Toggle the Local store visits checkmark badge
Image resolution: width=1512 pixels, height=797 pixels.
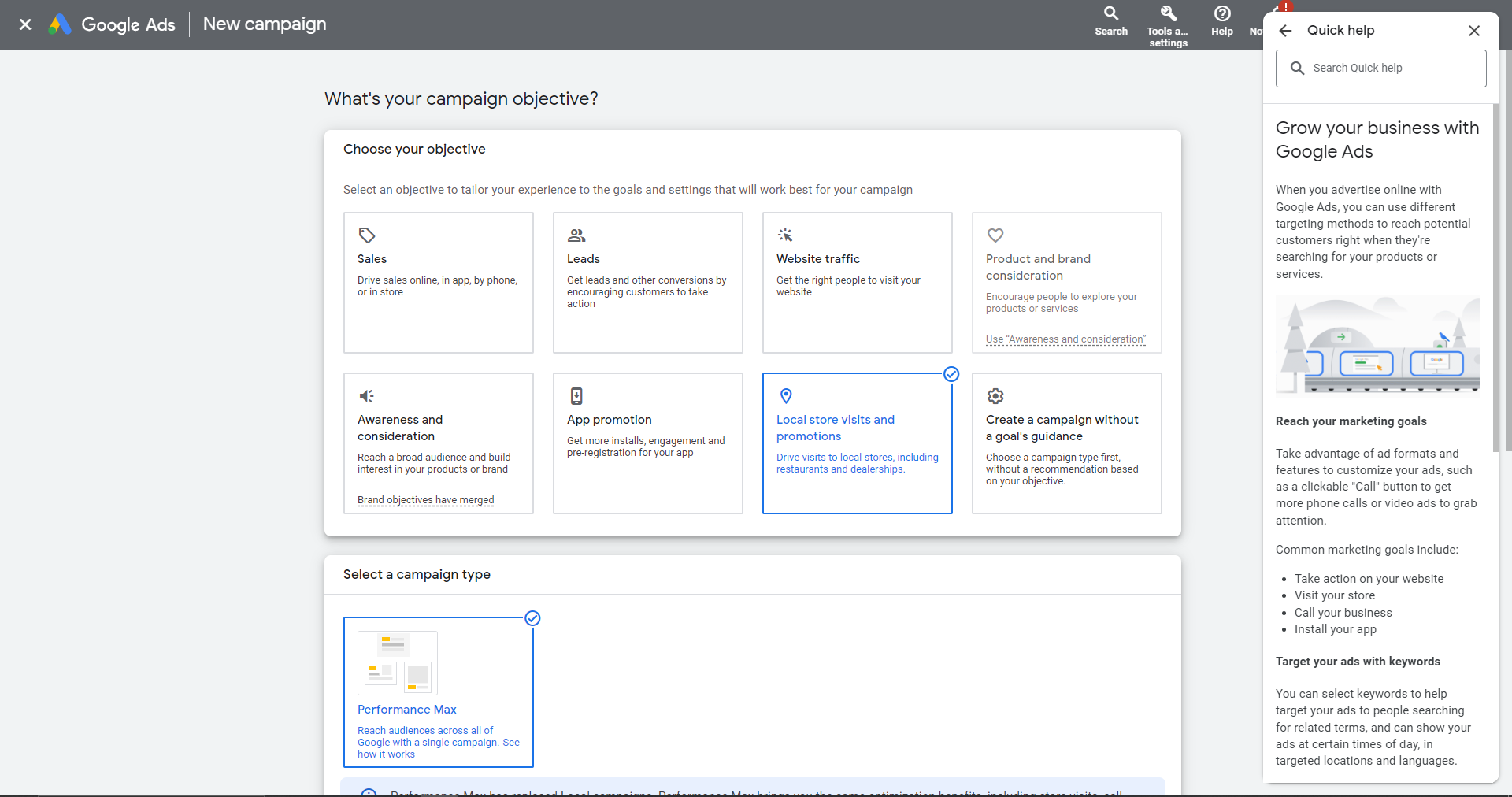(x=951, y=374)
